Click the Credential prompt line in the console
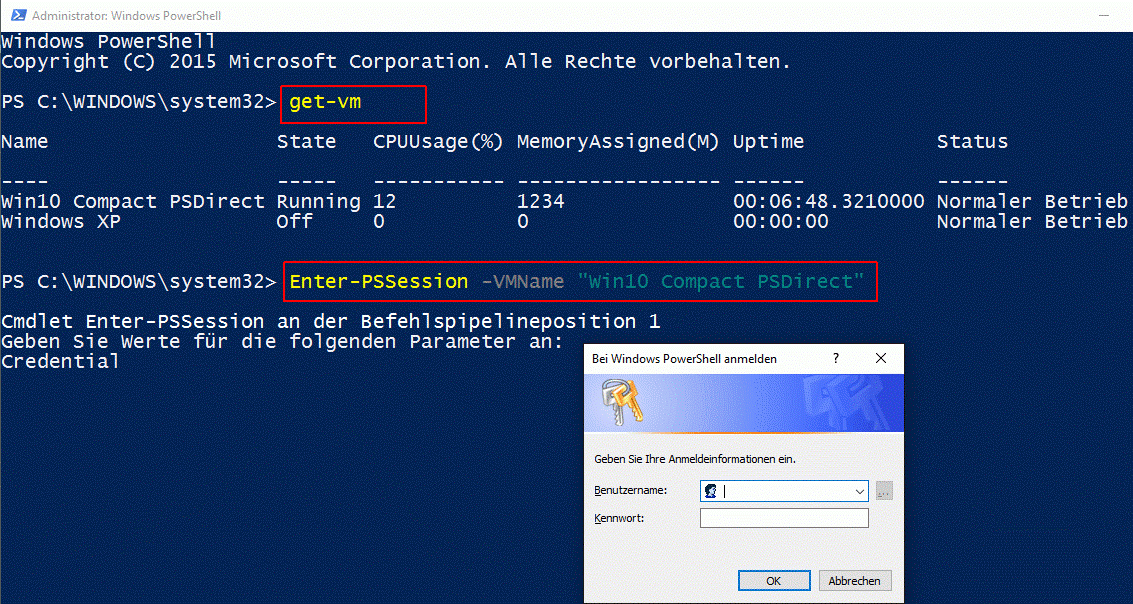The image size is (1133, 604). coord(60,362)
